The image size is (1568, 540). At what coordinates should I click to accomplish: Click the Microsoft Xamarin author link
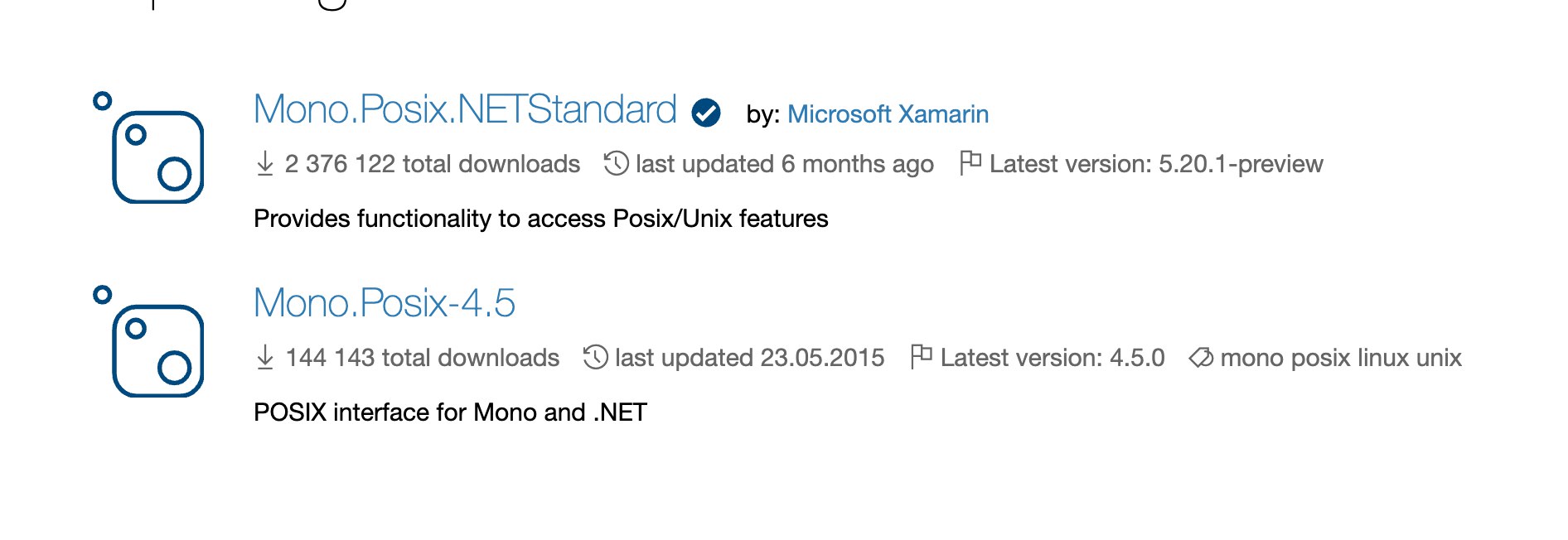pyautogui.click(x=888, y=114)
